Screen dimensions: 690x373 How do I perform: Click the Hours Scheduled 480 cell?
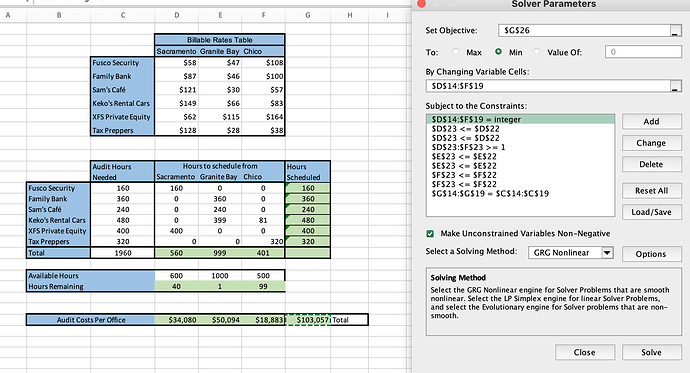pyautogui.click(x=308, y=220)
